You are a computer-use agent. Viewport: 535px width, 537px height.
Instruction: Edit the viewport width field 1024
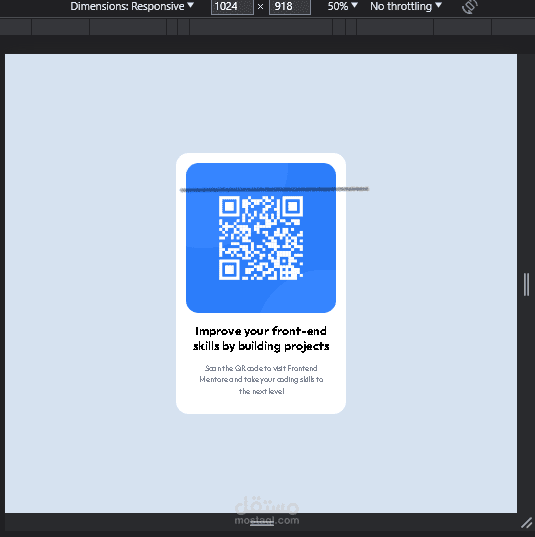[232, 7]
